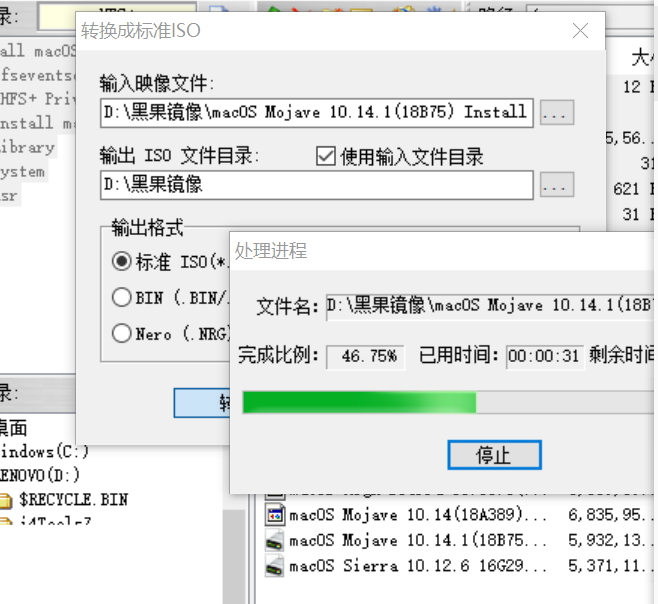Viewport: 658px width, 604px height.
Task: Click the partially hidden convert button
Action: [202, 403]
